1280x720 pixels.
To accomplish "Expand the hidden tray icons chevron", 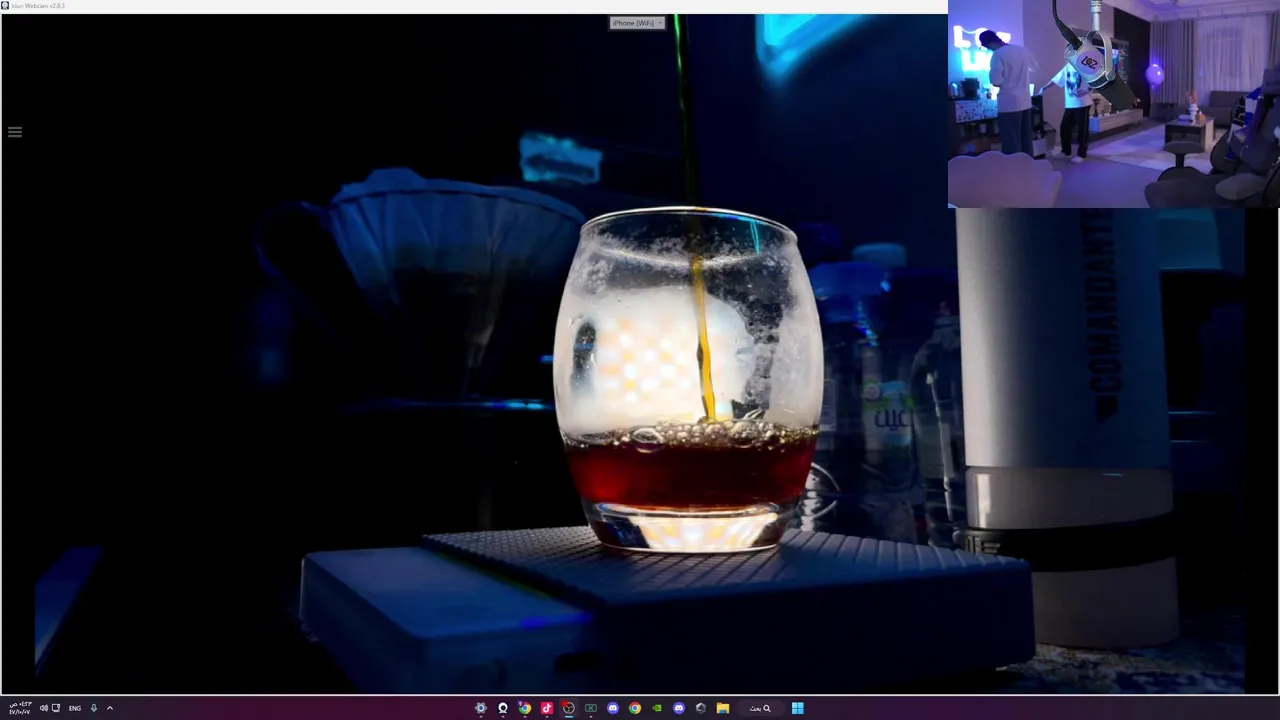I will 110,708.
